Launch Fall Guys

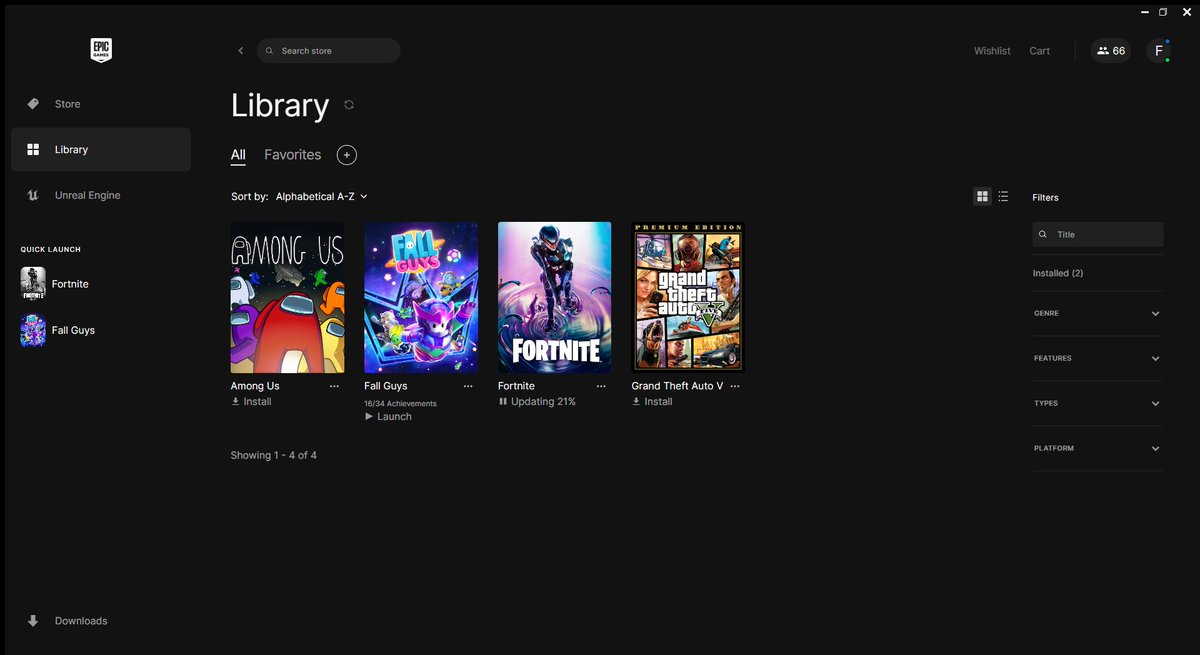click(x=389, y=417)
